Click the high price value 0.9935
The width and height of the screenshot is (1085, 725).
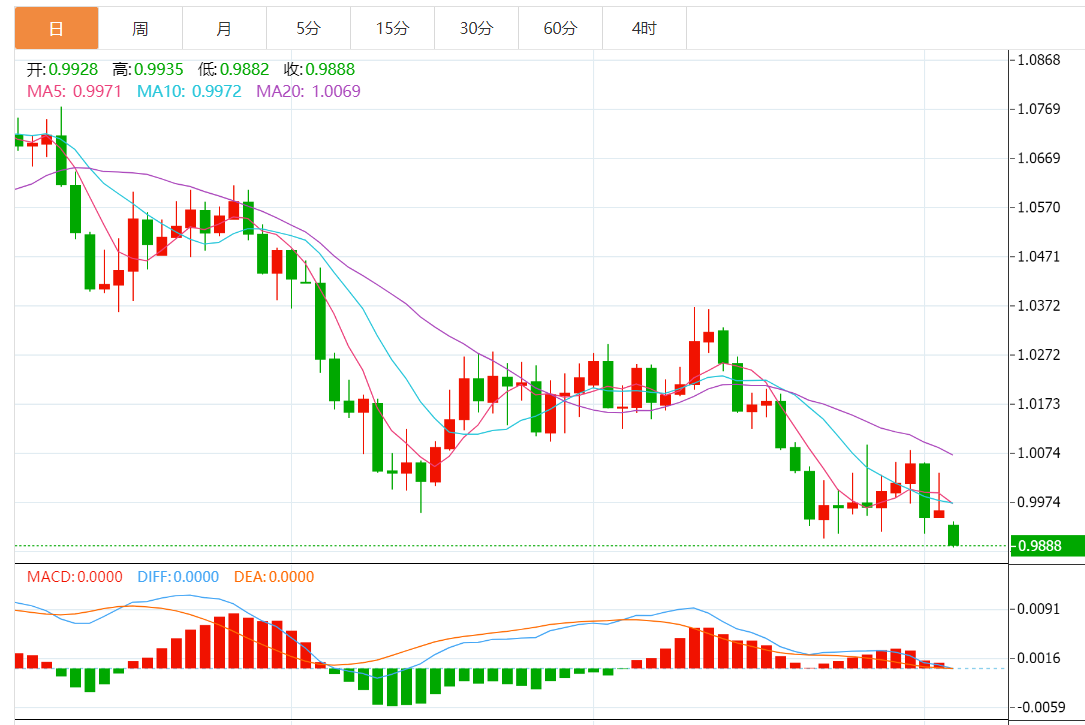coord(158,69)
